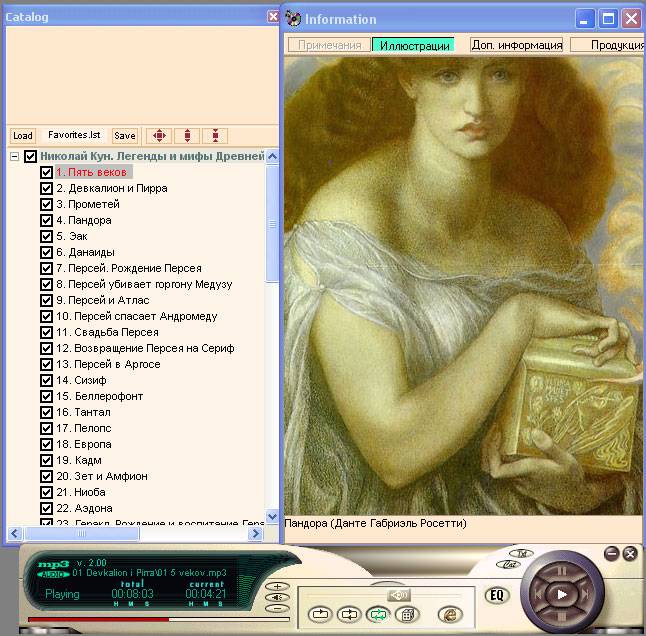646x636 pixels.
Task: Select track '22. Аэдона'
Action: (84, 508)
